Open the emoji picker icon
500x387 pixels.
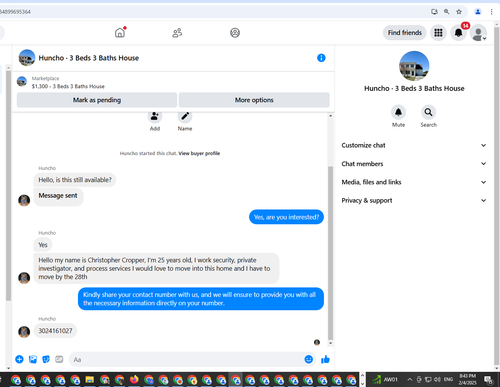(x=309, y=359)
